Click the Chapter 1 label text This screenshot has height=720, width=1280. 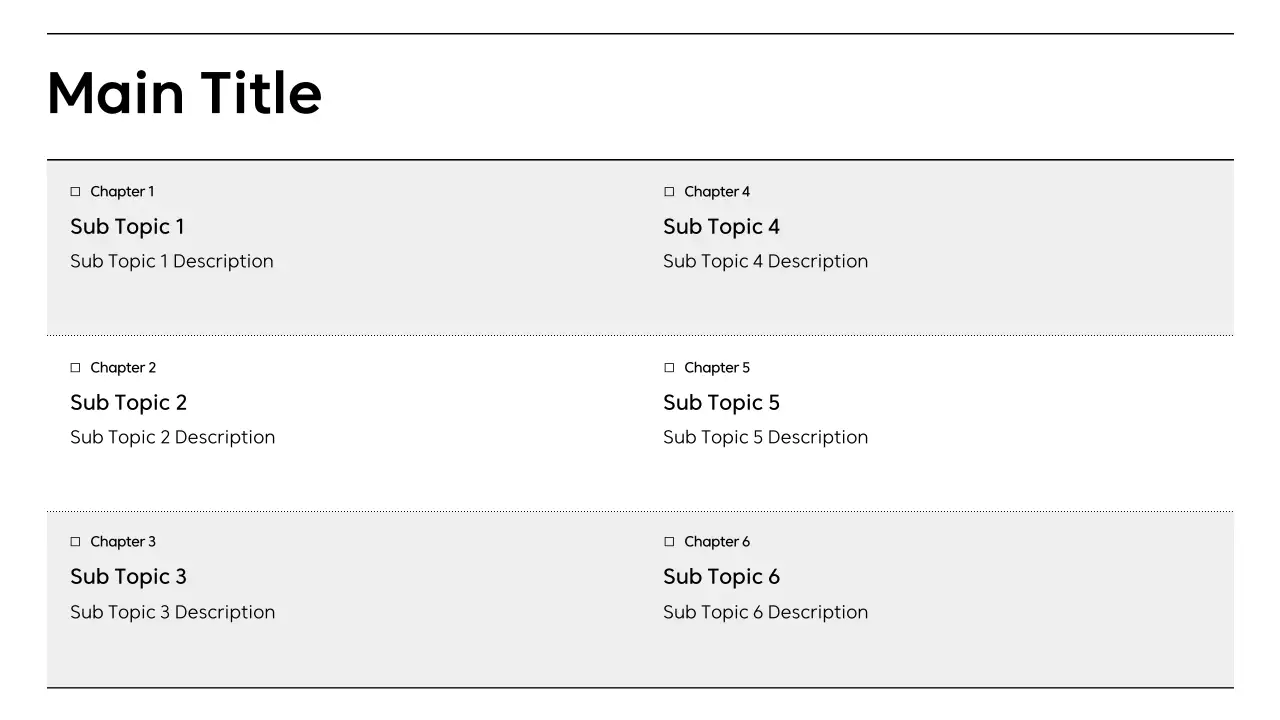(x=122, y=192)
